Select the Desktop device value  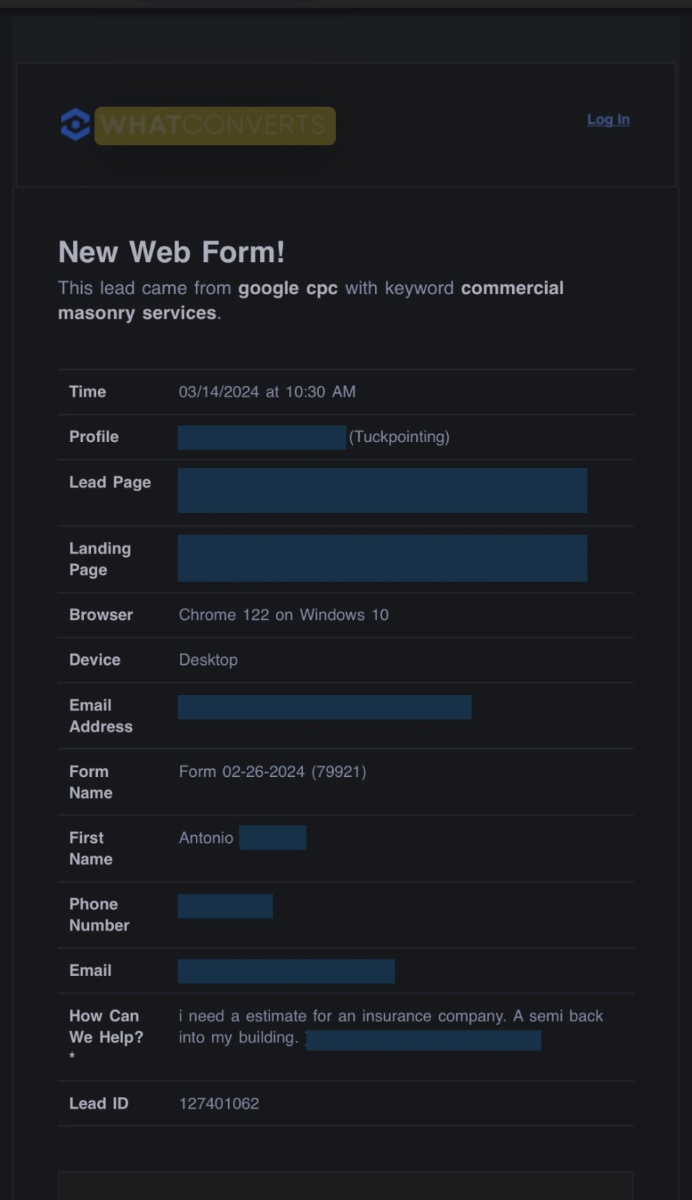point(208,660)
